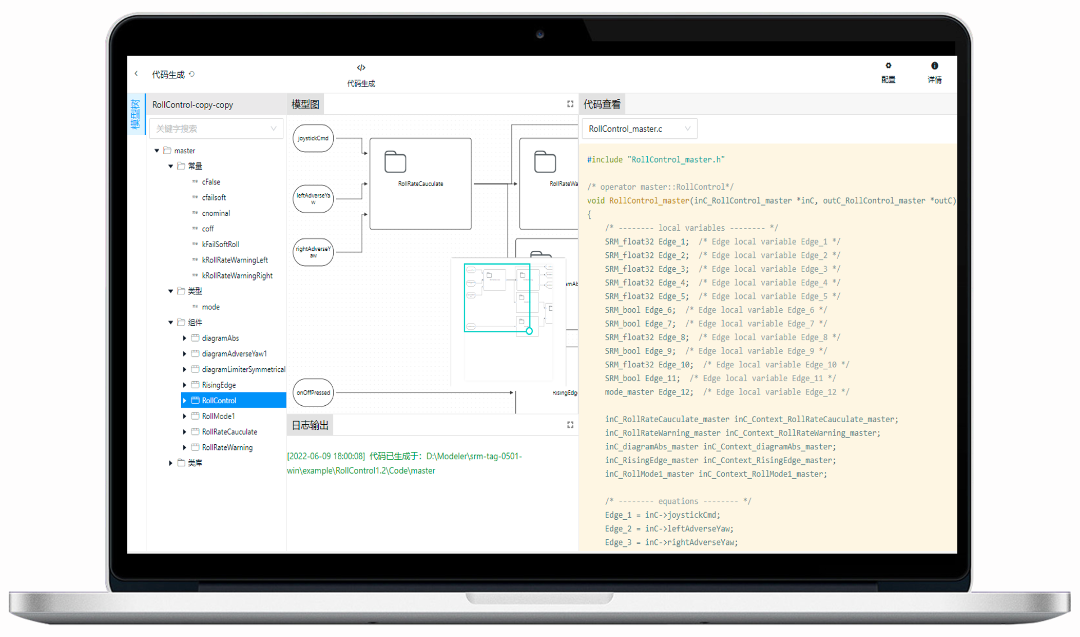
Task: Maximize the 模型图 panel with fullscreen icon
Action: click(570, 104)
